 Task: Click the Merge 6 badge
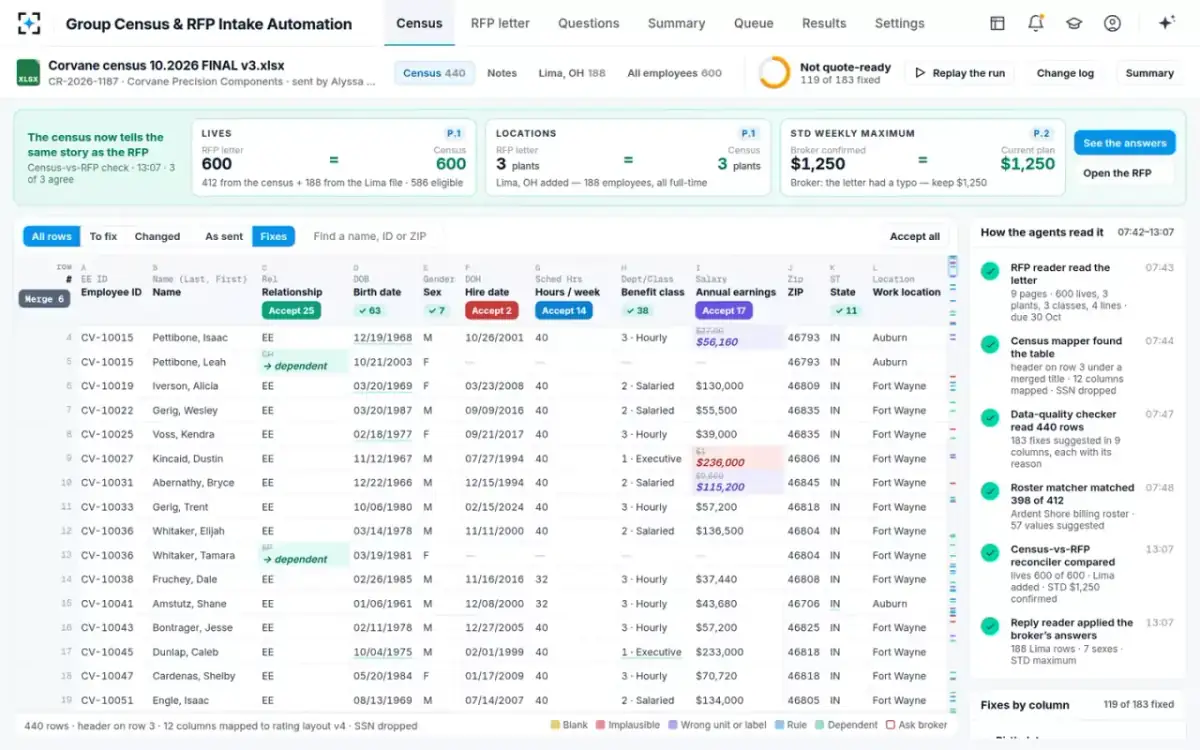tap(44, 299)
